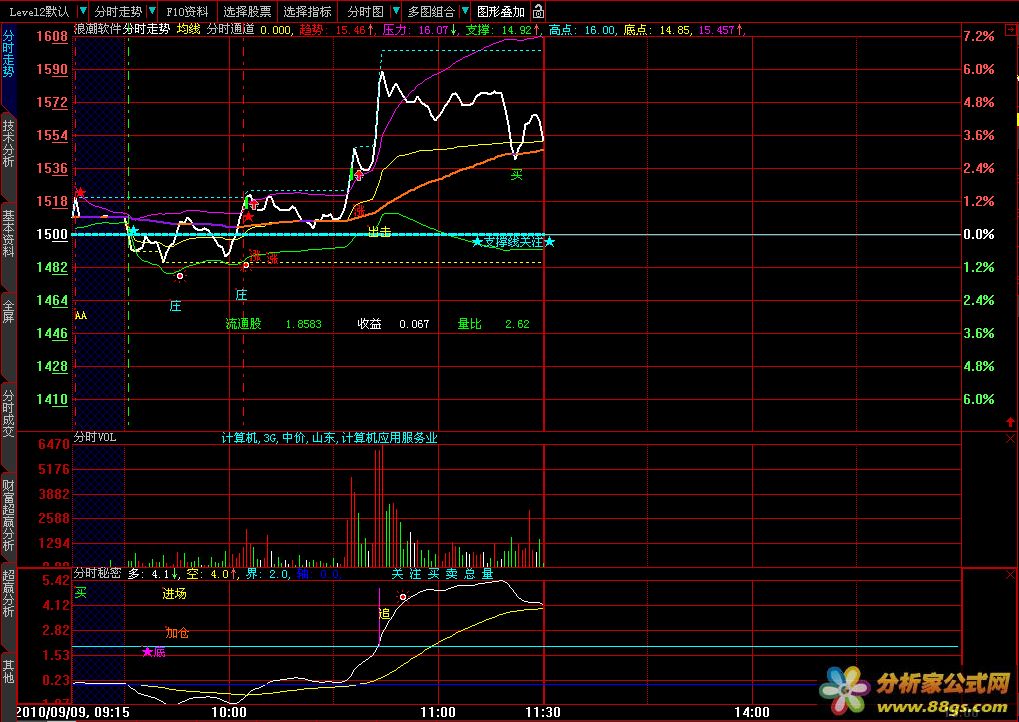Viewport: 1019px width, 722px height.
Task: Click the 0.0% right axis label
Action: pos(979,234)
